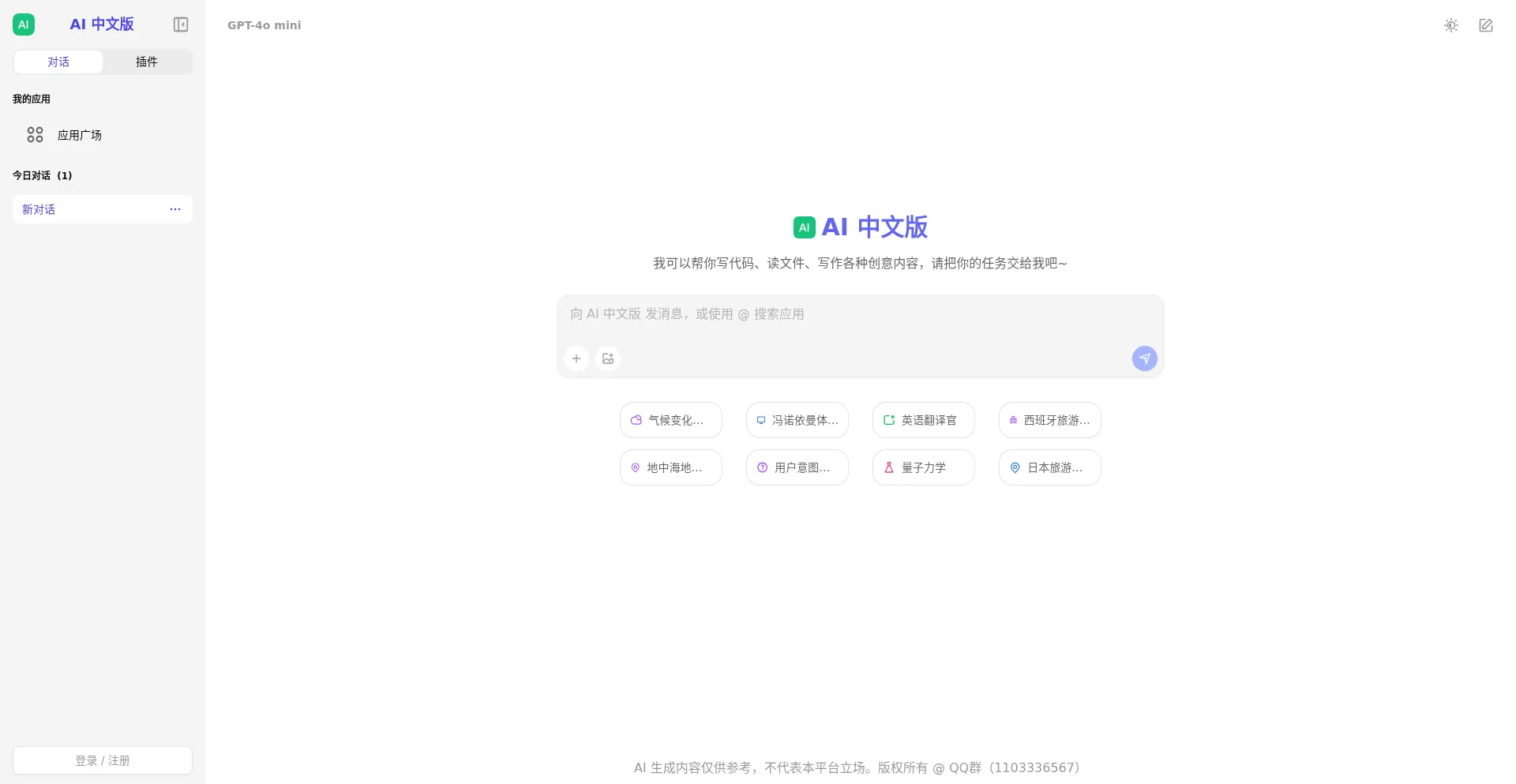This screenshot has height=784, width=1516.
Task: Focus the message input field
Action: coord(861,314)
